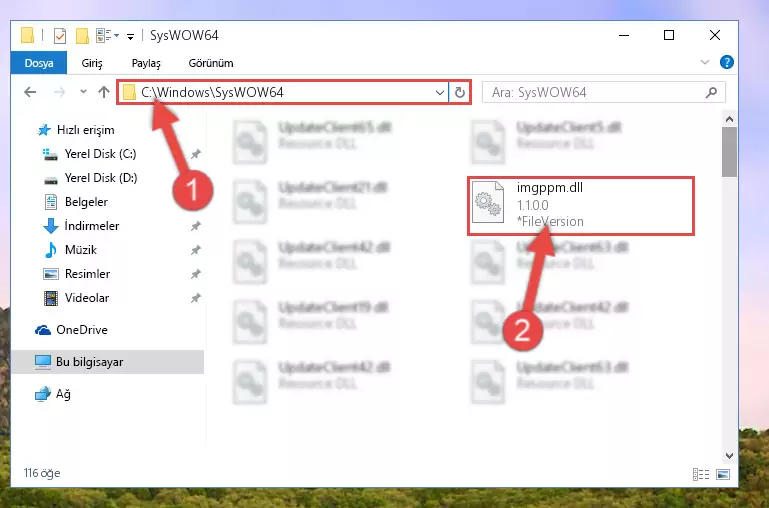Screen dimensions: 769x508
Task: Click the pin icon next to Müzik
Action: [195, 250]
